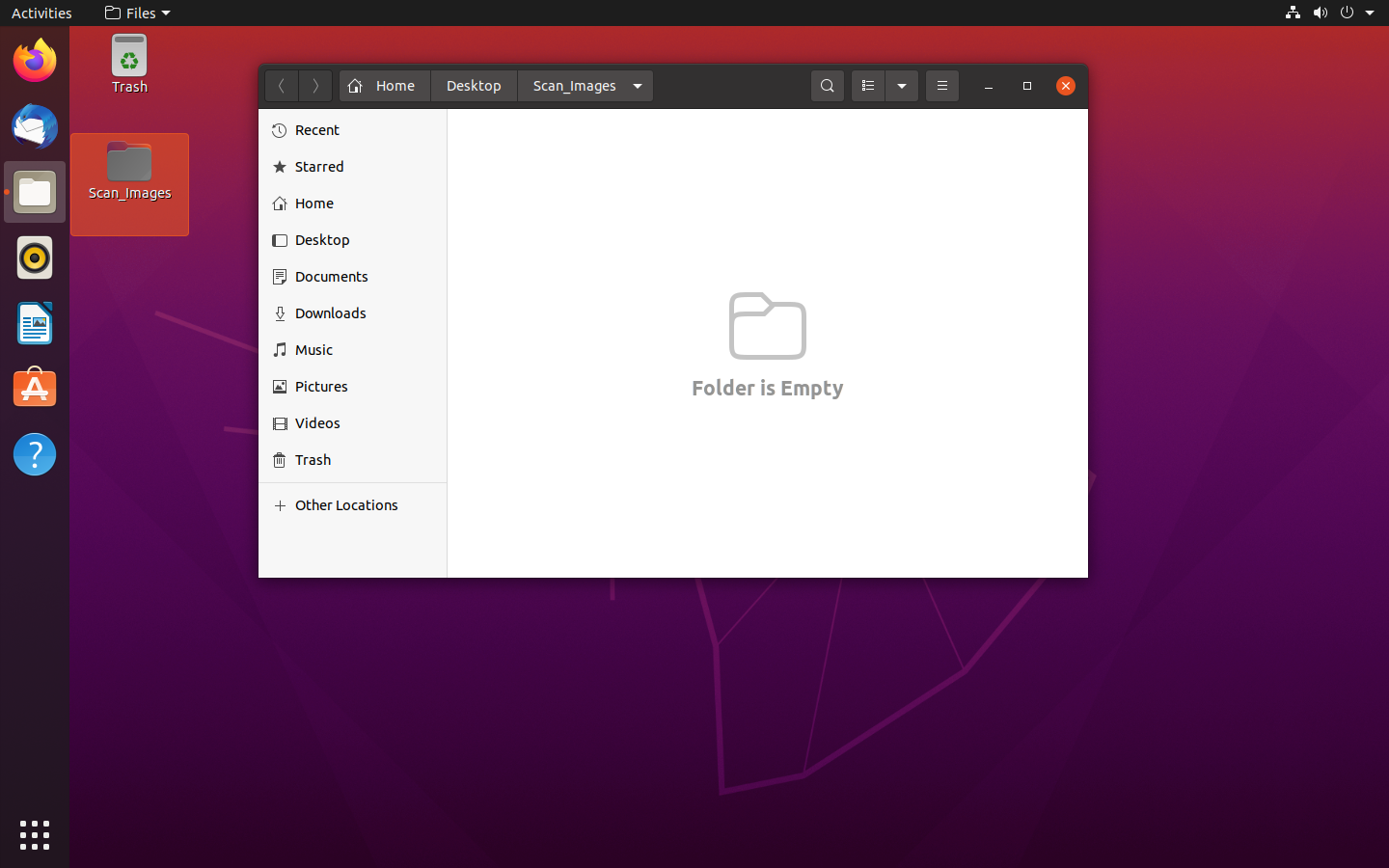
Task: Open the Files application menu in top bar
Action: [137, 13]
